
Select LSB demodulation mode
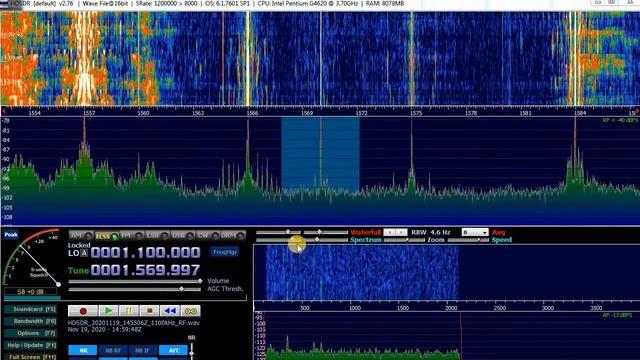(x=157, y=236)
